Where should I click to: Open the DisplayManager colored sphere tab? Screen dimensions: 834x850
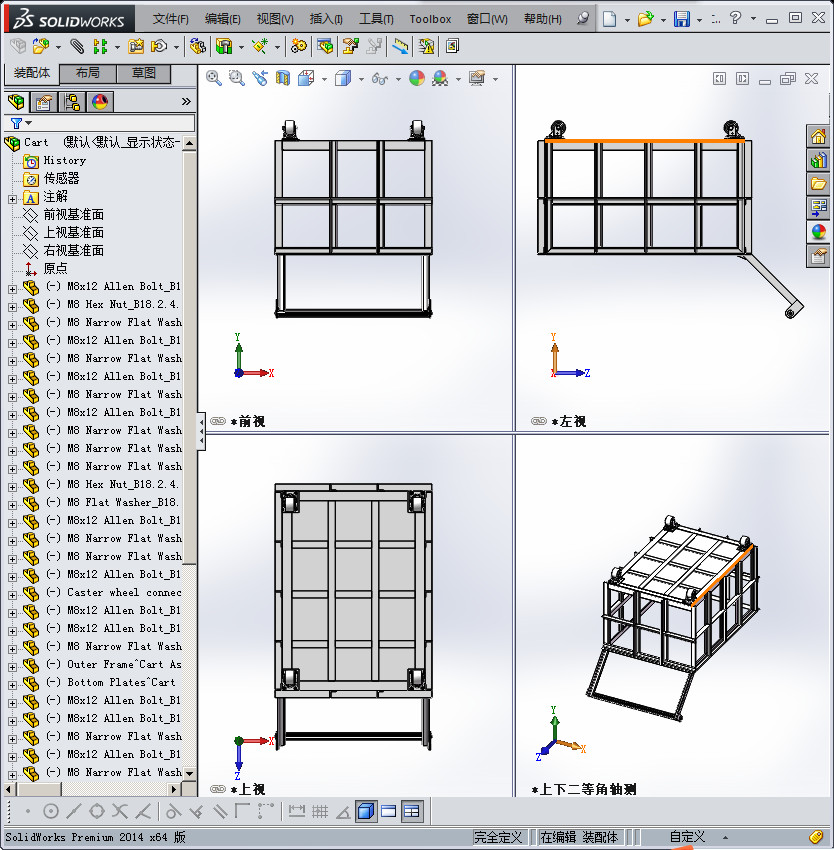pos(99,101)
